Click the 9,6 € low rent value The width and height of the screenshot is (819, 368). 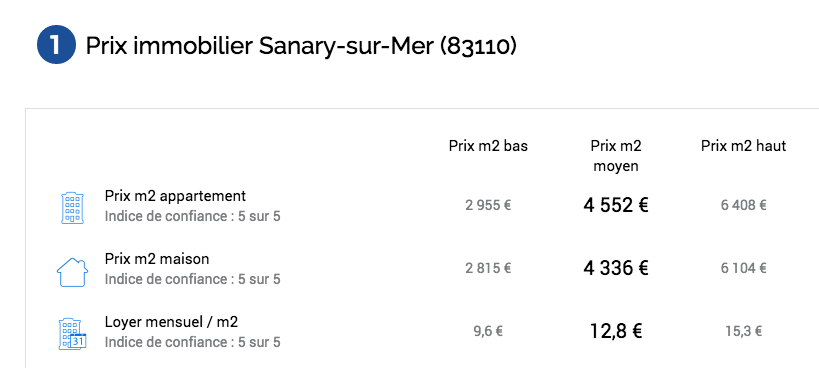(488, 331)
